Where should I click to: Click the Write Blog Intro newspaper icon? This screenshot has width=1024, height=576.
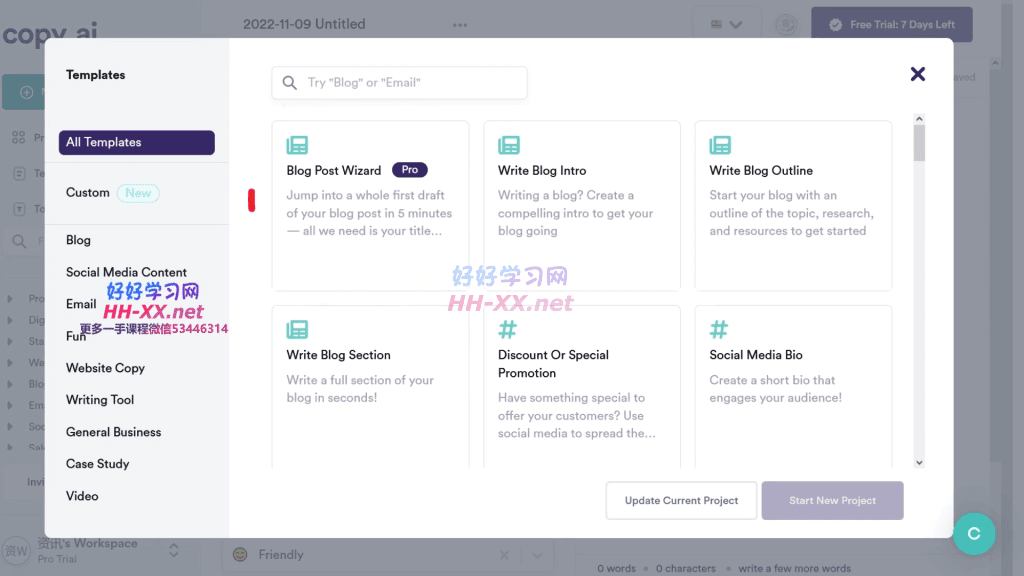point(509,145)
